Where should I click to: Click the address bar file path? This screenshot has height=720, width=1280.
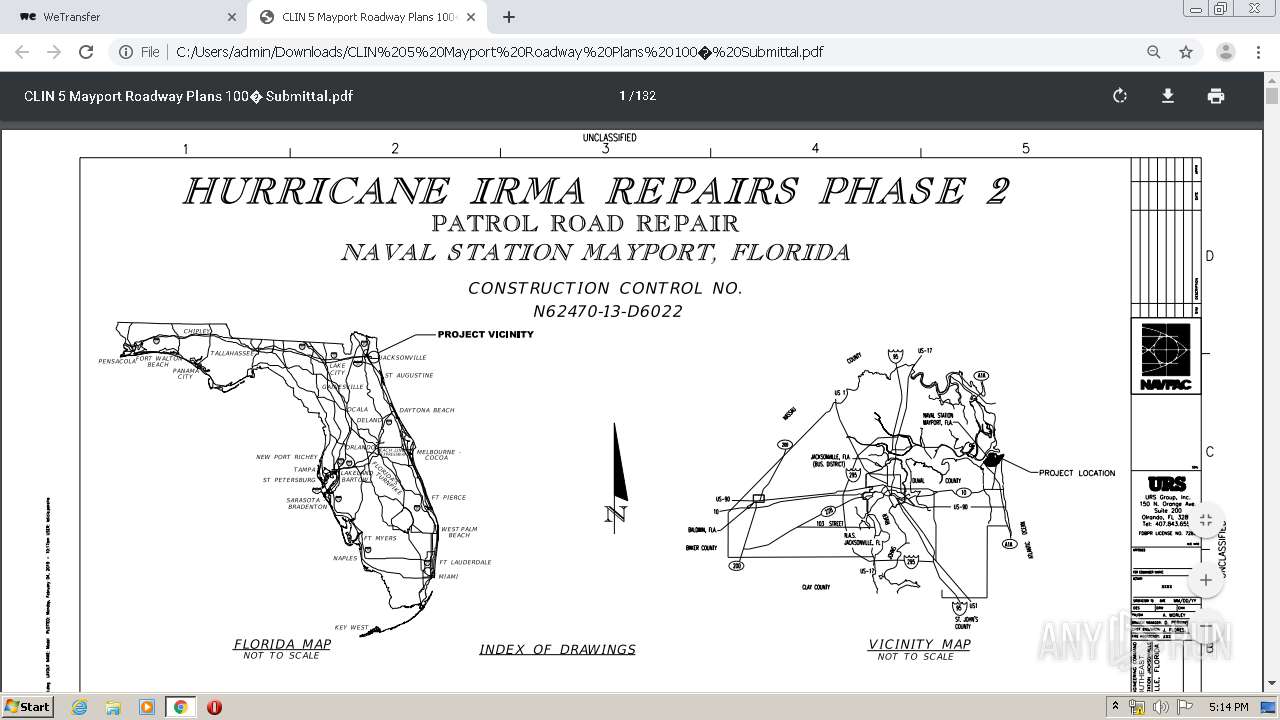coord(499,52)
